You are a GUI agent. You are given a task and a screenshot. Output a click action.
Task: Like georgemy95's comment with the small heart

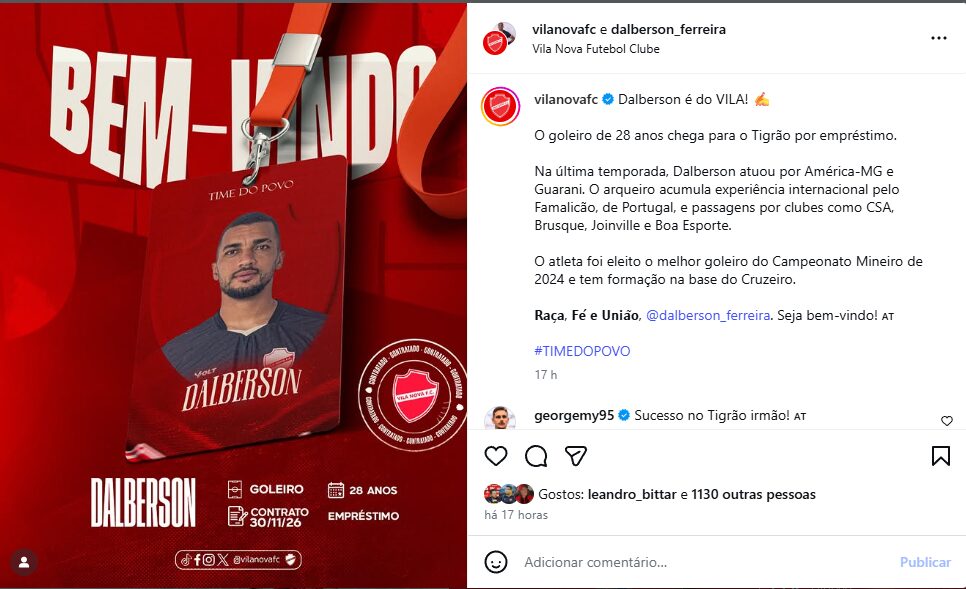point(947,421)
